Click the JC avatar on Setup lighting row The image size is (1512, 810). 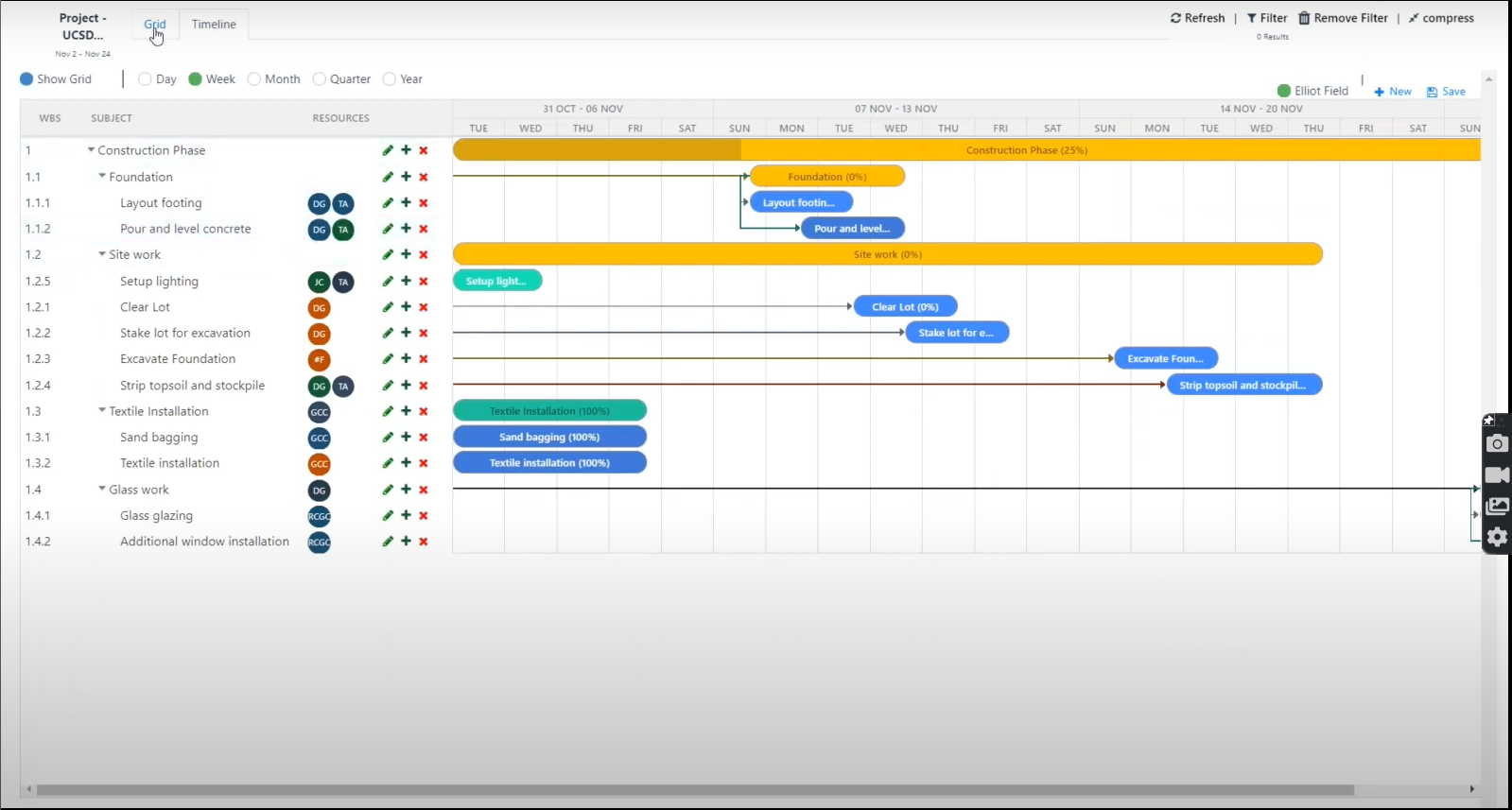[320, 282]
